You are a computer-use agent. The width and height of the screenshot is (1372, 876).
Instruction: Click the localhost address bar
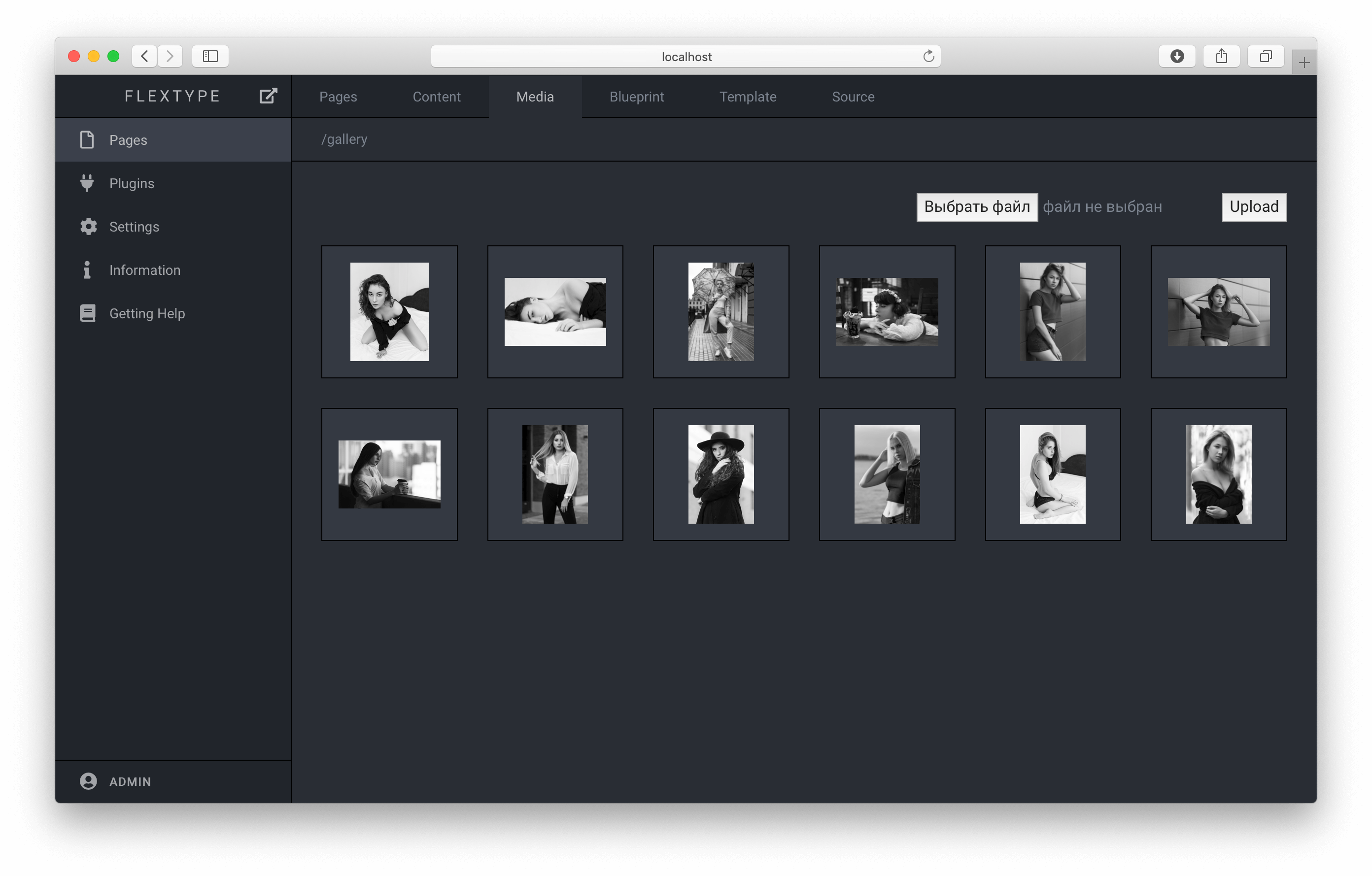pos(686,56)
